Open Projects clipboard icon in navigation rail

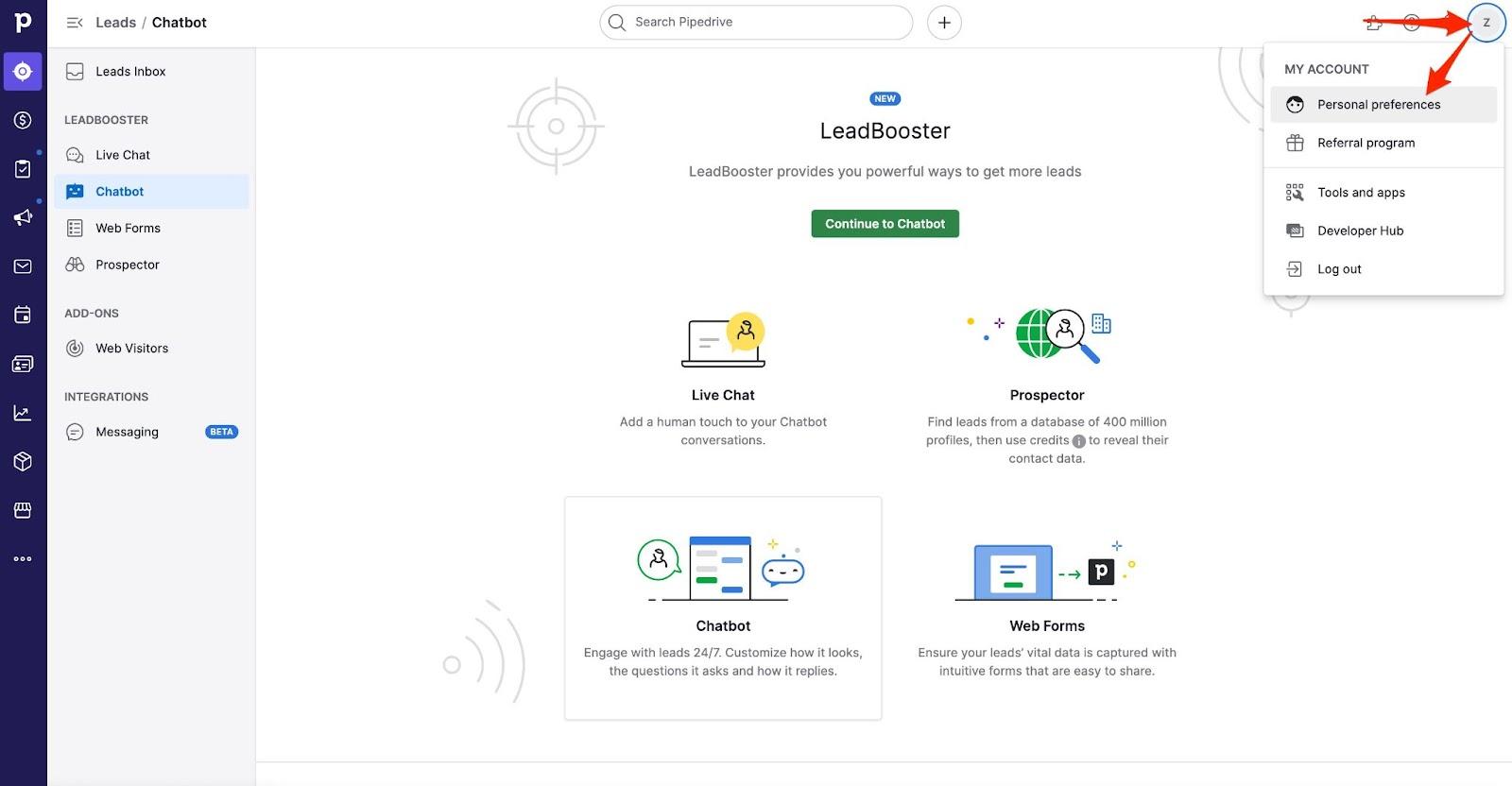[x=23, y=169]
